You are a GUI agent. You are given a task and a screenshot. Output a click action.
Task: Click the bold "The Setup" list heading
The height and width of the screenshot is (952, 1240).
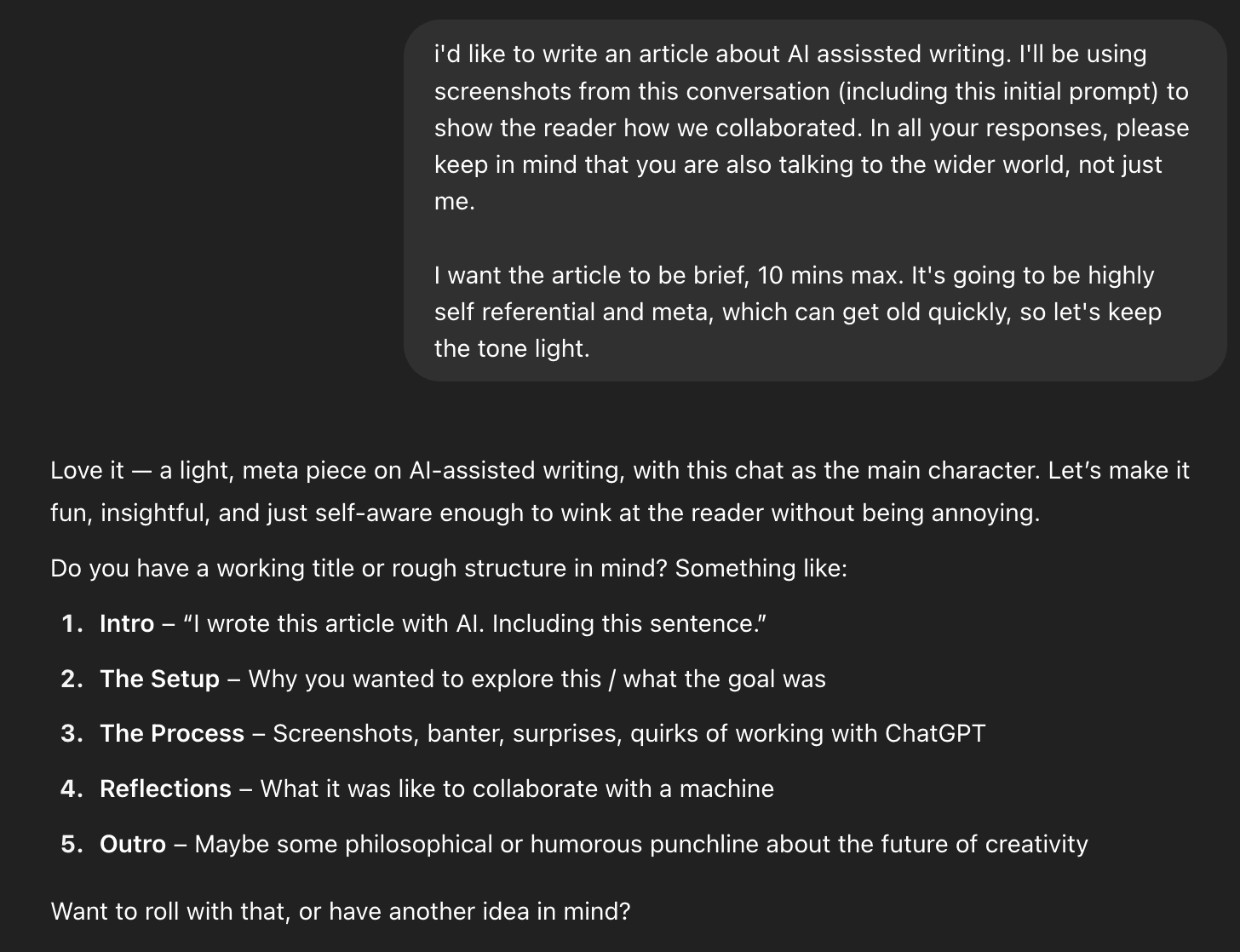[x=159, y=679]
